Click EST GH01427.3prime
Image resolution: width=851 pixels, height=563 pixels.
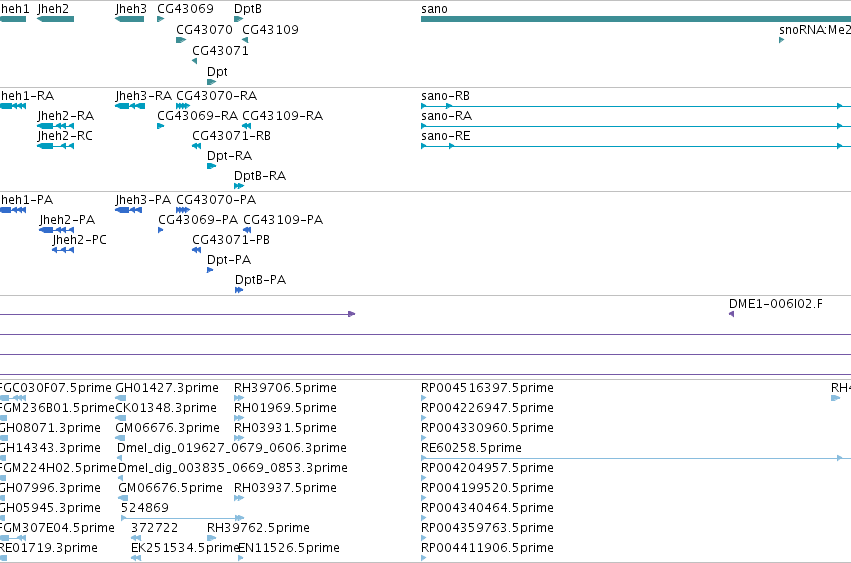click(167, 388)
